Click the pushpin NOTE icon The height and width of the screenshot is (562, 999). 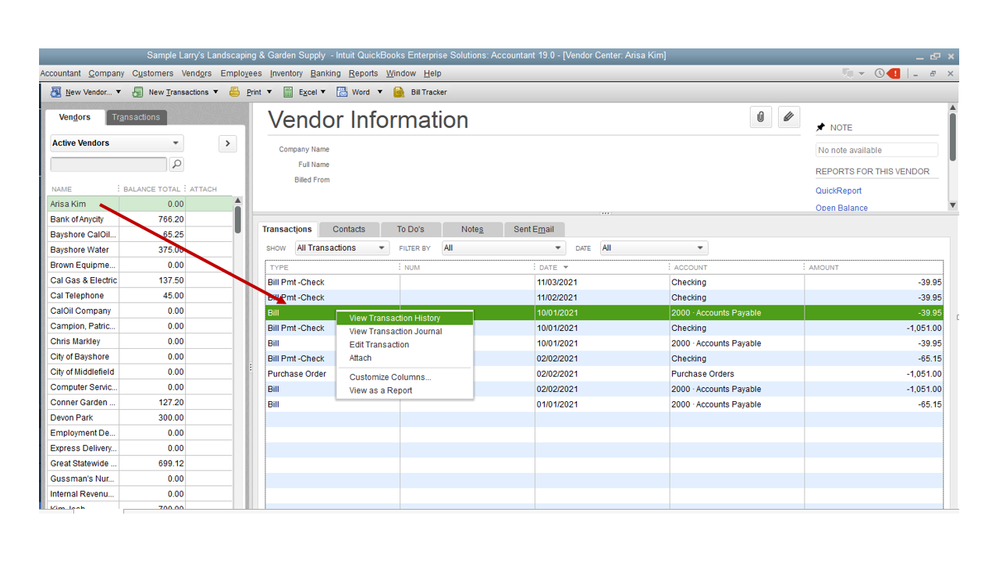(821, 127)
